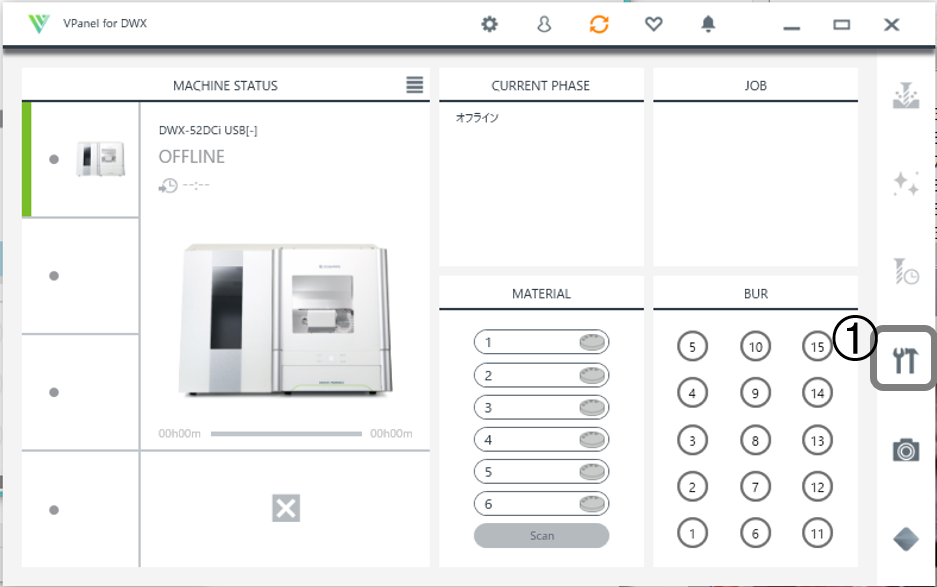Select bur number 1
The width and height of the screenshot is (937, 587).
pos(692,533)
